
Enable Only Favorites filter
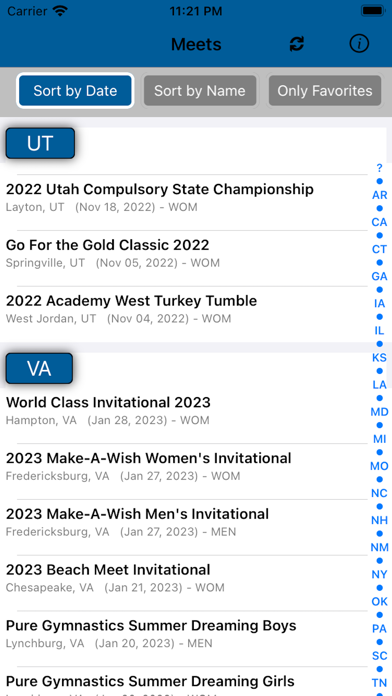325,91
